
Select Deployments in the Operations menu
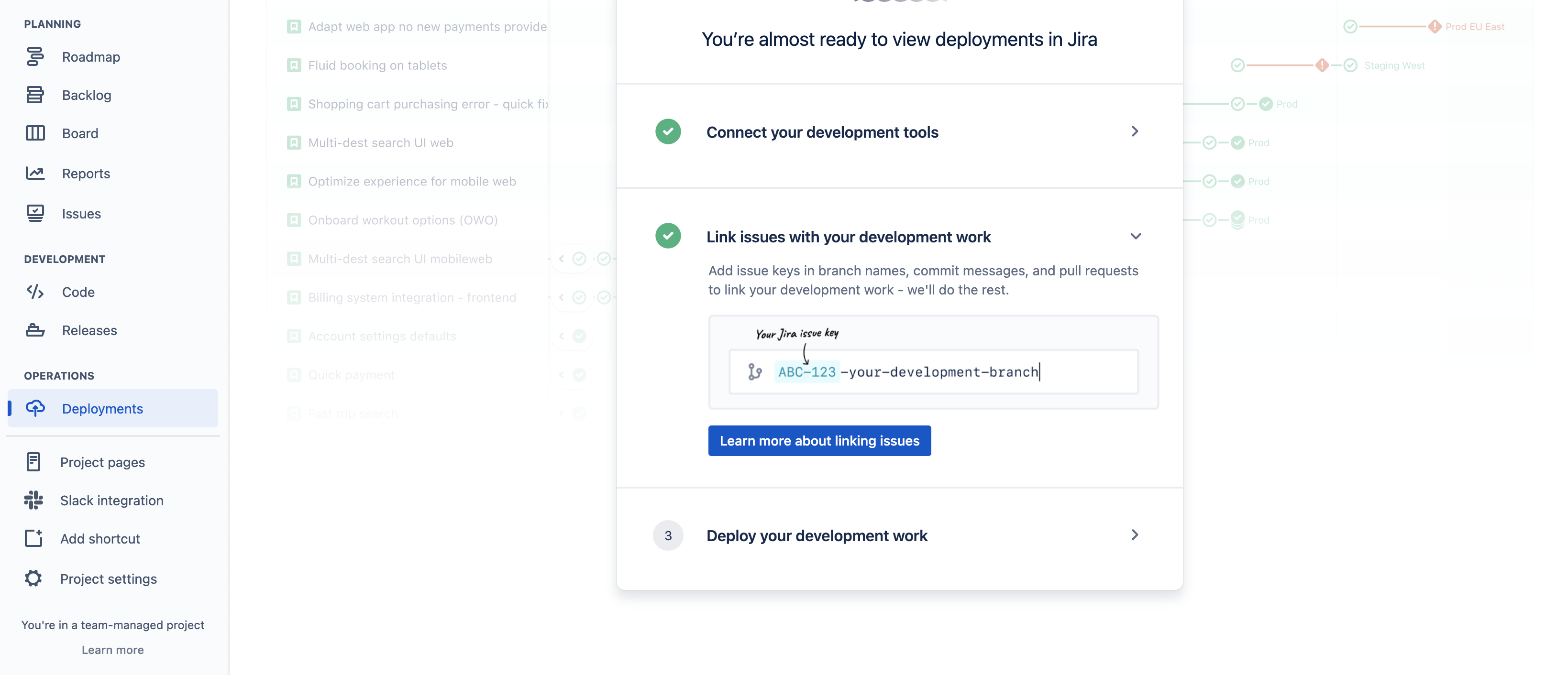102,408
